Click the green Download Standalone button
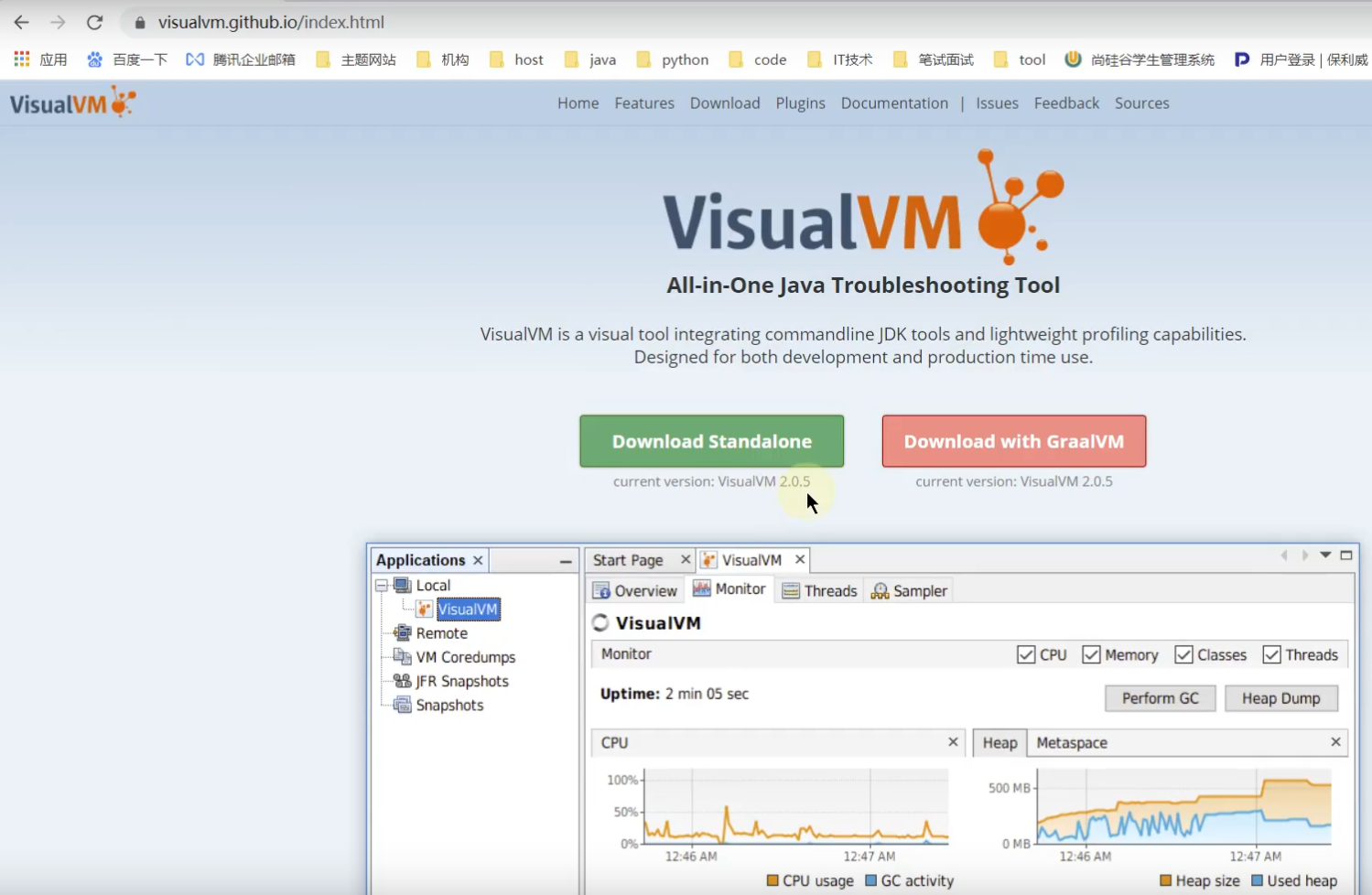This screenshot has height=895, width=1372. pos(712,441)
